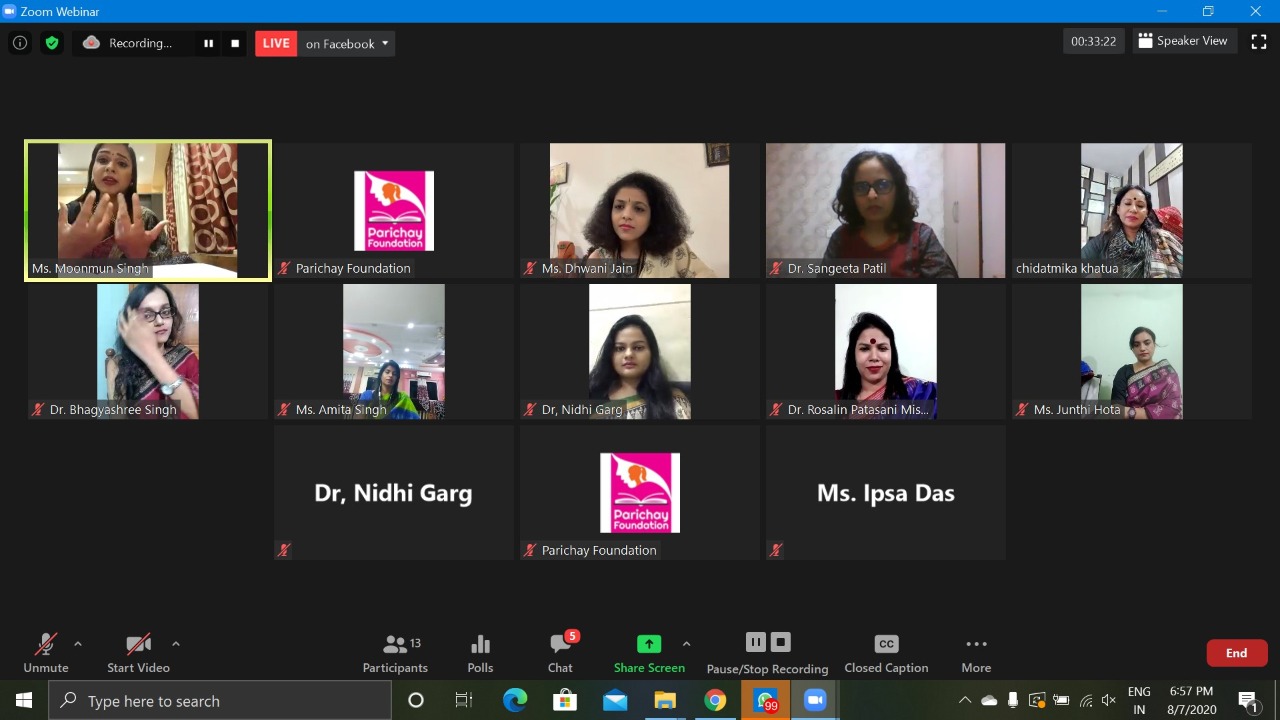1280x720 pixels.
Task: Select the Parichay Foundation tile in bottom row
Action: [x=640, y=492]
